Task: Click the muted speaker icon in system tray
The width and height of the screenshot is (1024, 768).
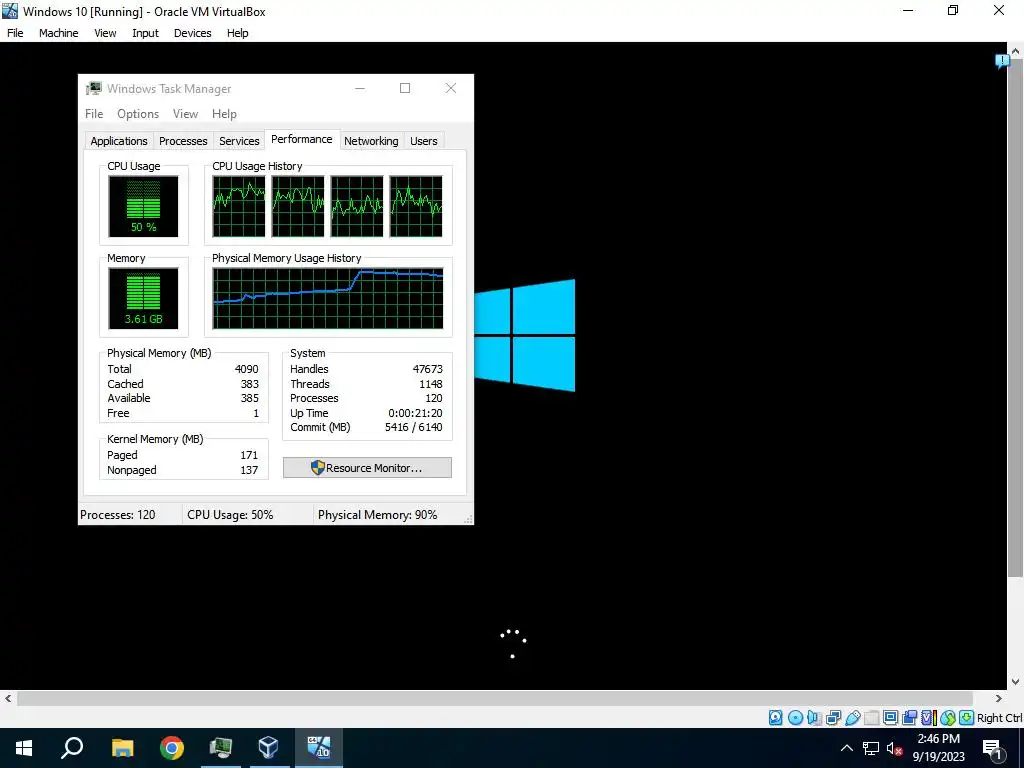Action: [894, 748]
